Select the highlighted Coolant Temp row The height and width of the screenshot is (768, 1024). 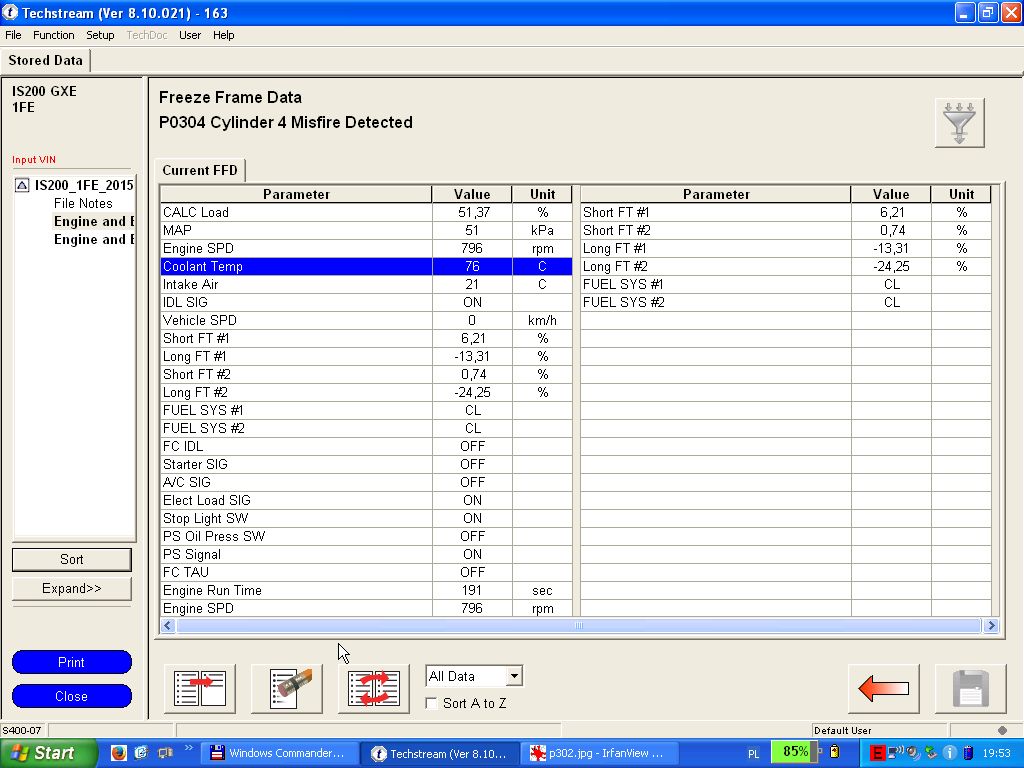tap(366, 266)
